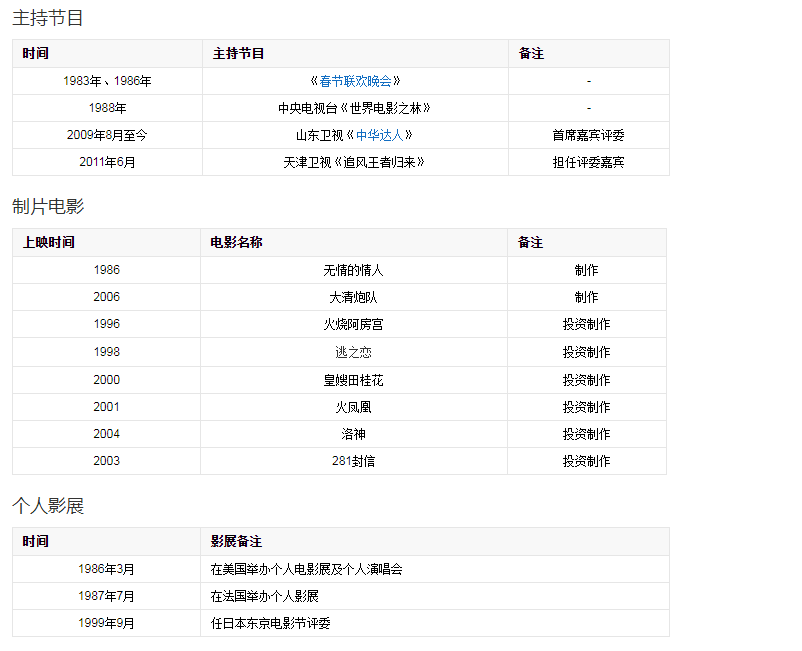Screen dimensions: 802x651
Task: Click the 首席嘉宾评委 remark cell
Action: click(x=588, y=135)
